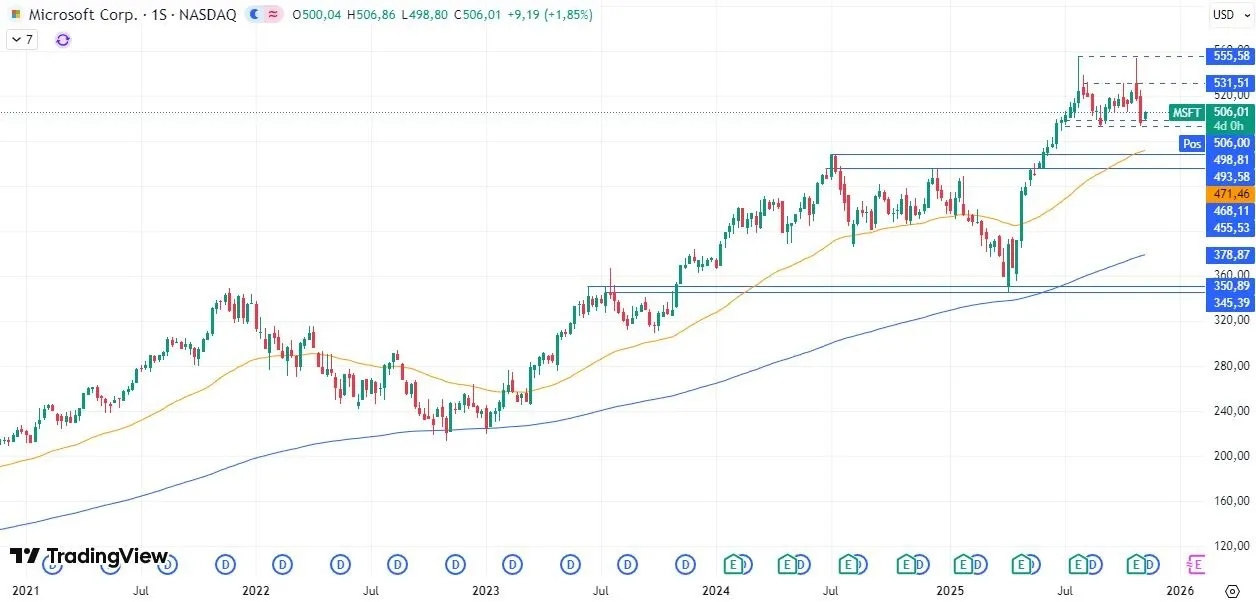Toggle the countdown label showing 4d 0h
Viewport: 1256px width, 602px height.
1228,127
